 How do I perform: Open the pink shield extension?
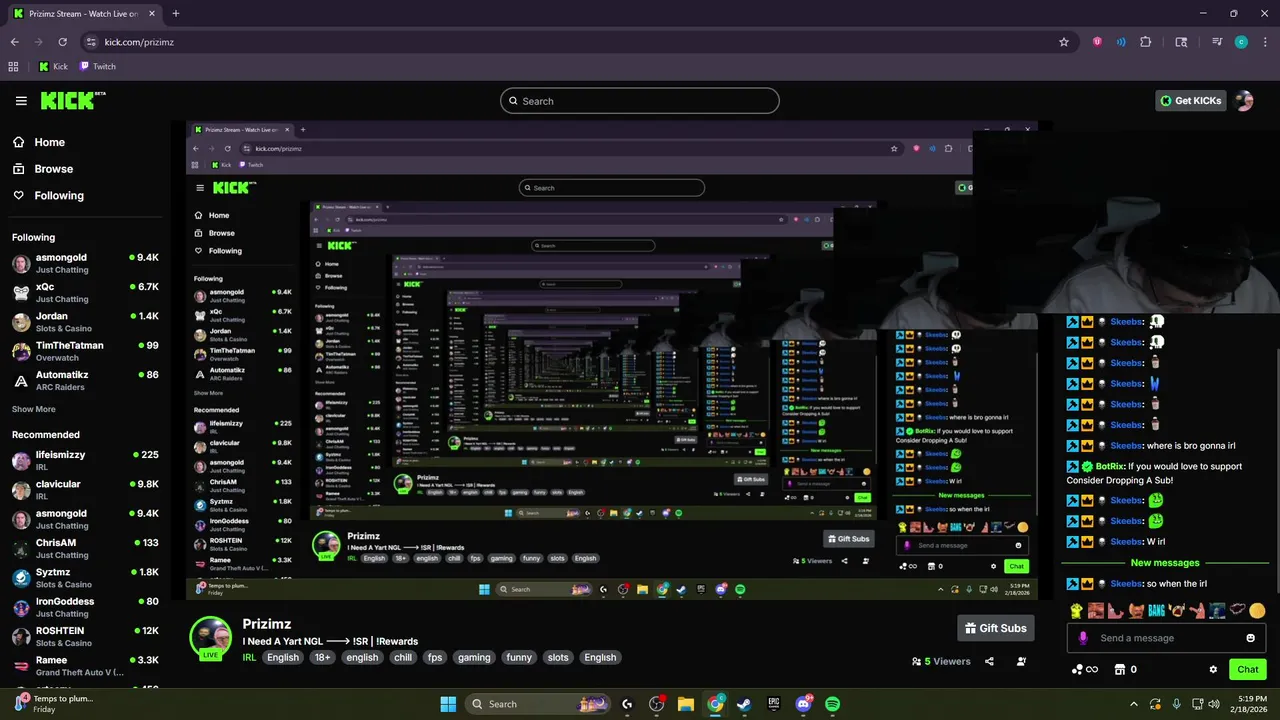(x=1097, y=42)
